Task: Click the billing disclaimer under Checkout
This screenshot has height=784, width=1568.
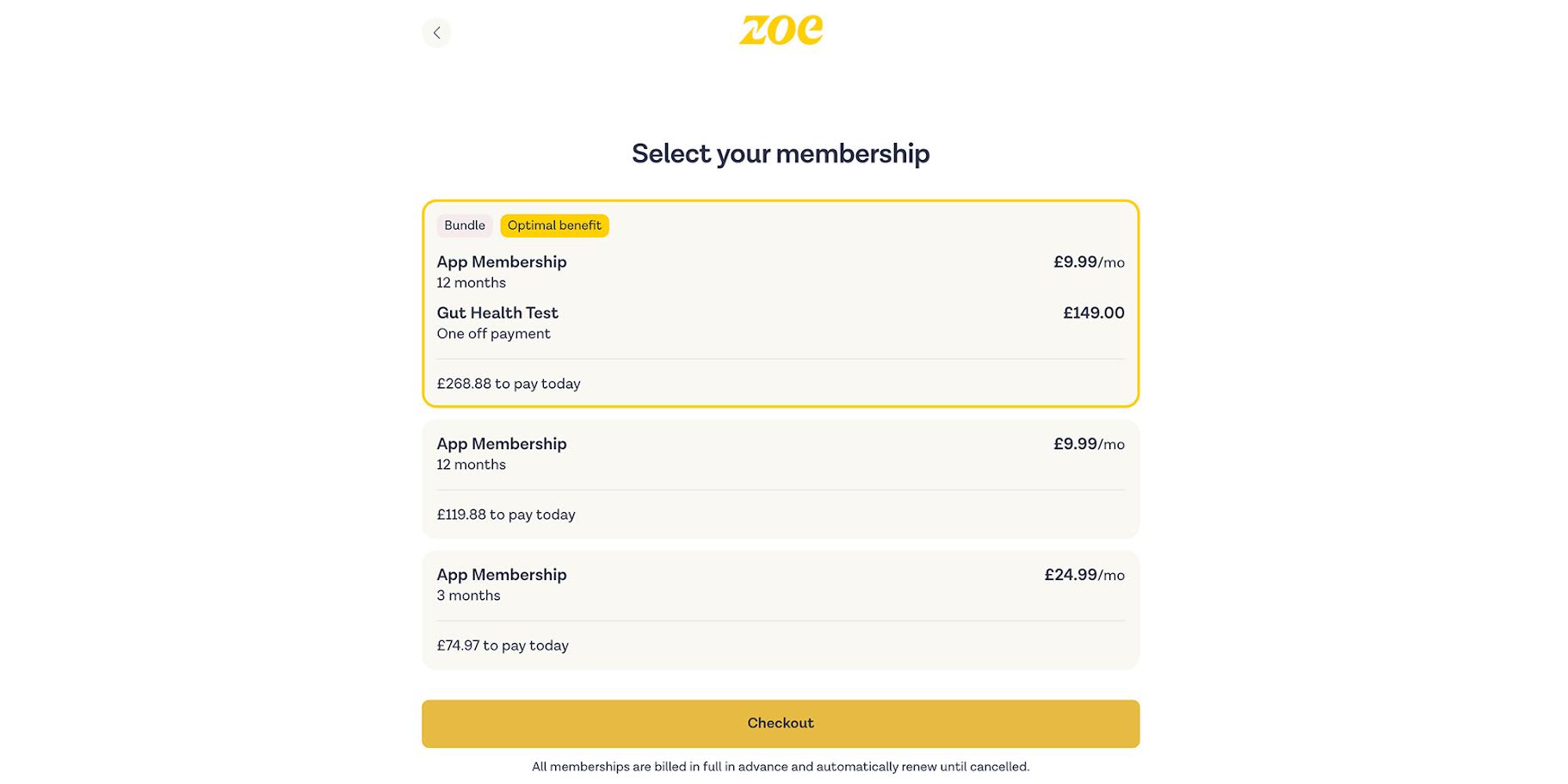Action: [780, 765]
